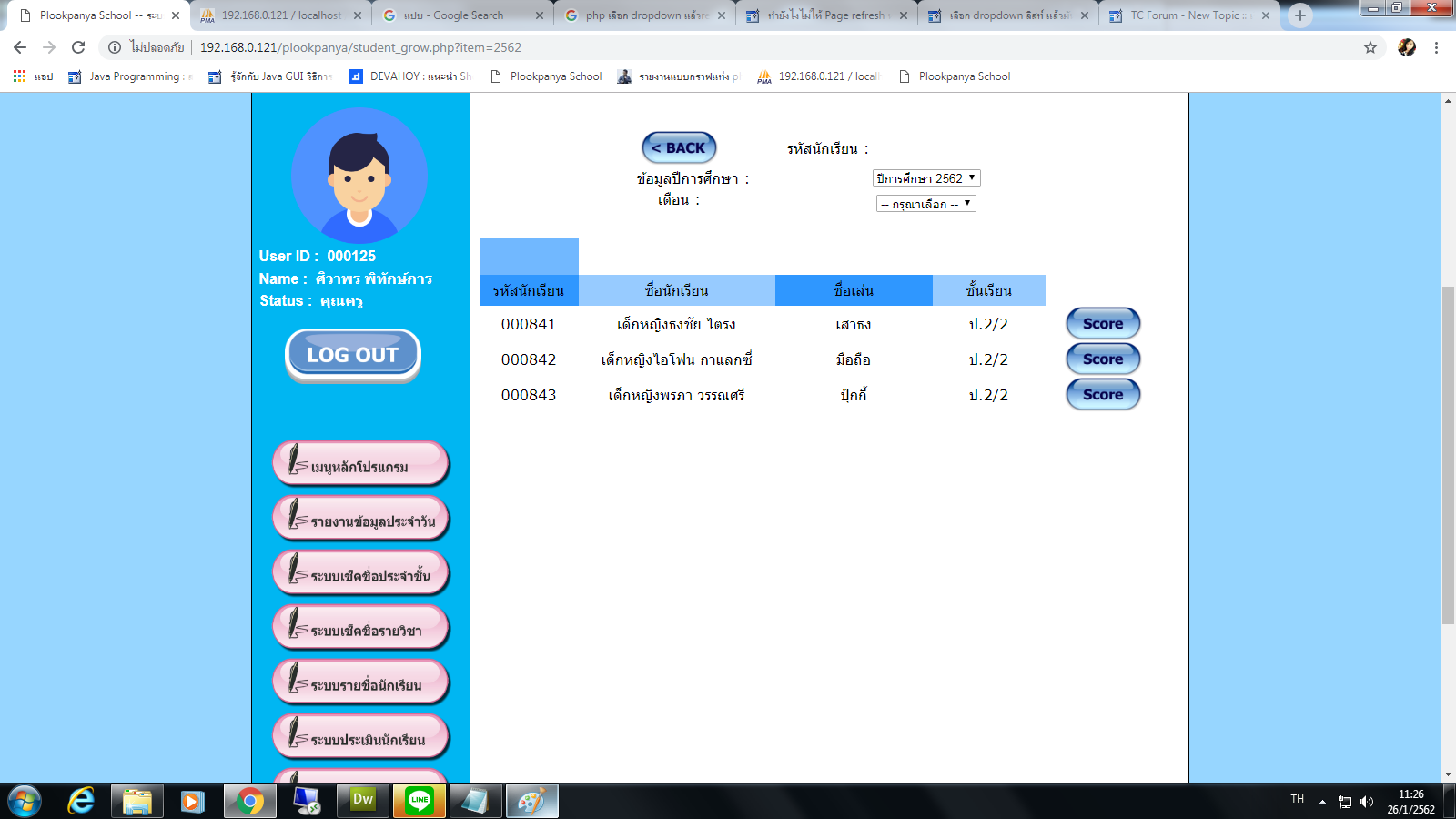Switch to the 192.168.0.121 / localhost tab
The width and height of the screenshot is (1456, 819).
click(281, 15)
